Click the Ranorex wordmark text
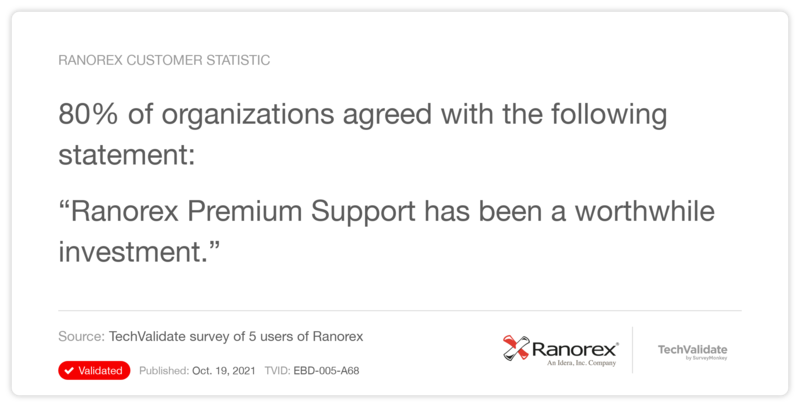This screenshot has height=407, width=800. [575, 349]
